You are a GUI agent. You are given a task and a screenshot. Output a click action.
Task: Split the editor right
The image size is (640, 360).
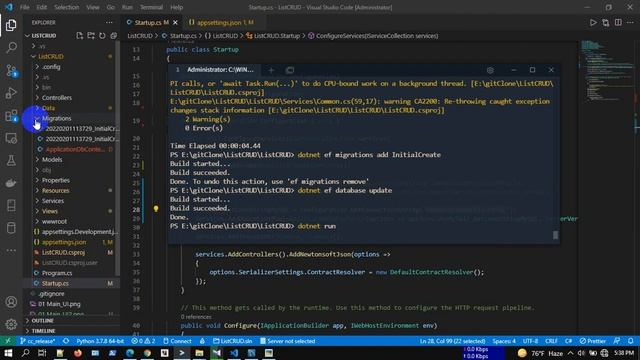point(618,22)
